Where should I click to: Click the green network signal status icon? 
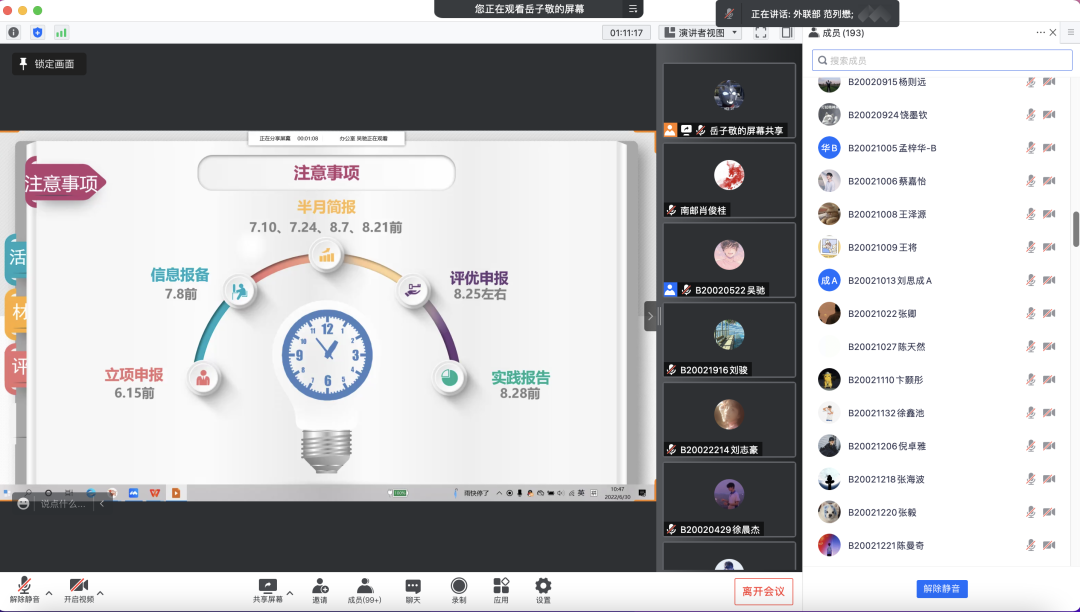tap(61, 32)
